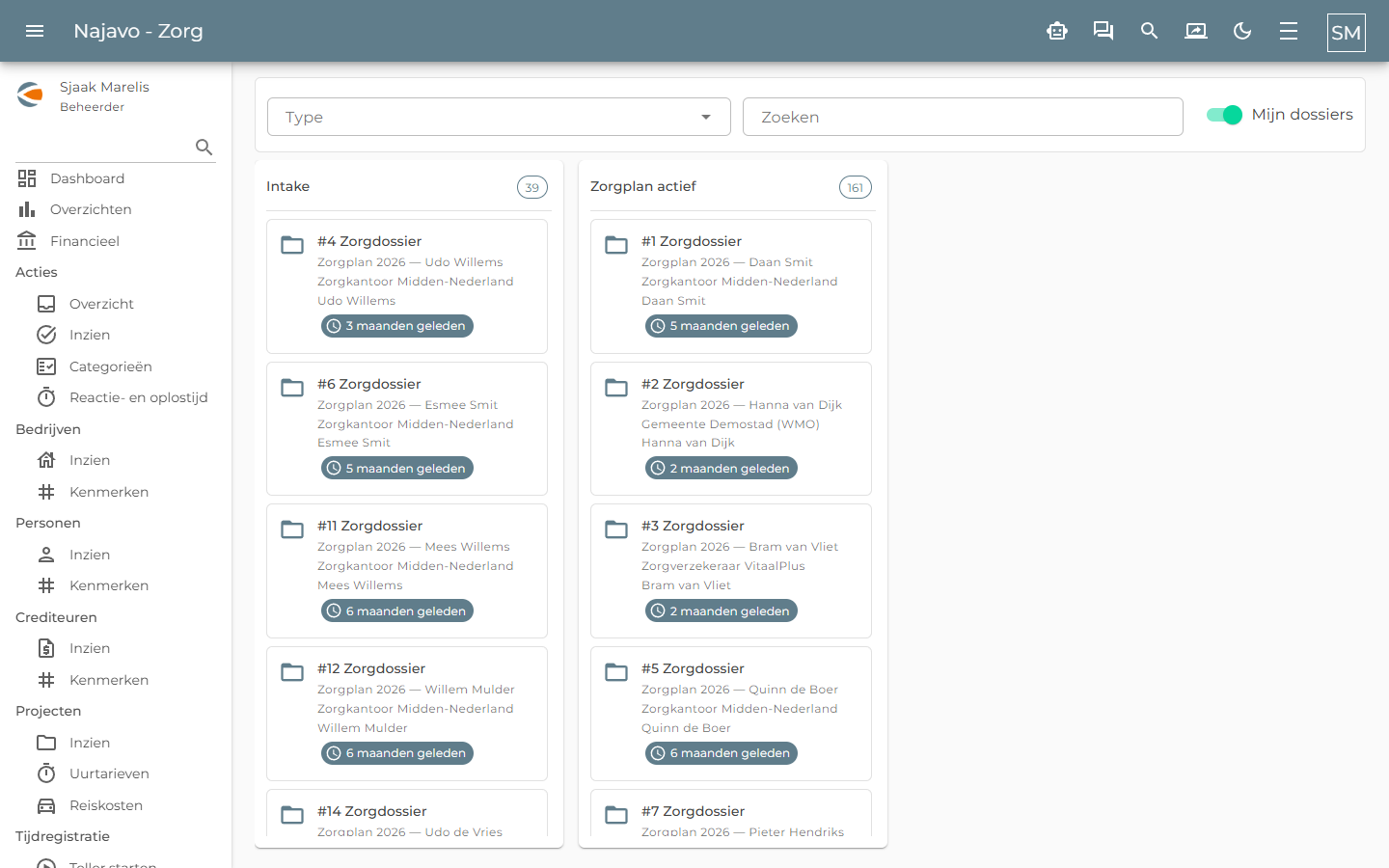Click the Reiskosten car icon
This screenshot has width=1389, height=868.
[46, 805]
